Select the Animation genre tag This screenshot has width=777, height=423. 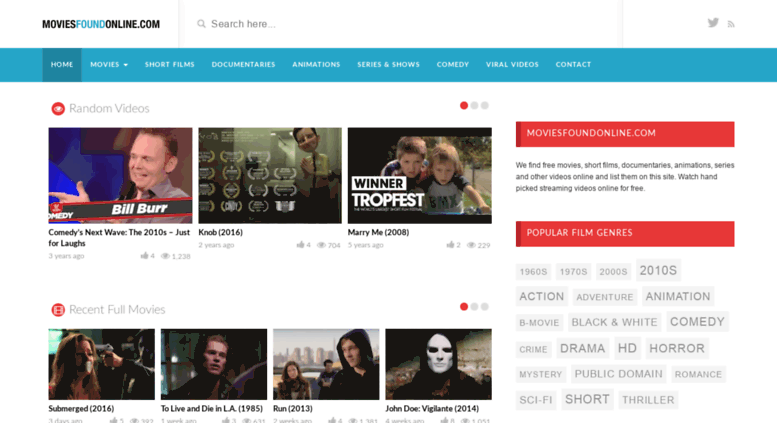click(678, 296)
